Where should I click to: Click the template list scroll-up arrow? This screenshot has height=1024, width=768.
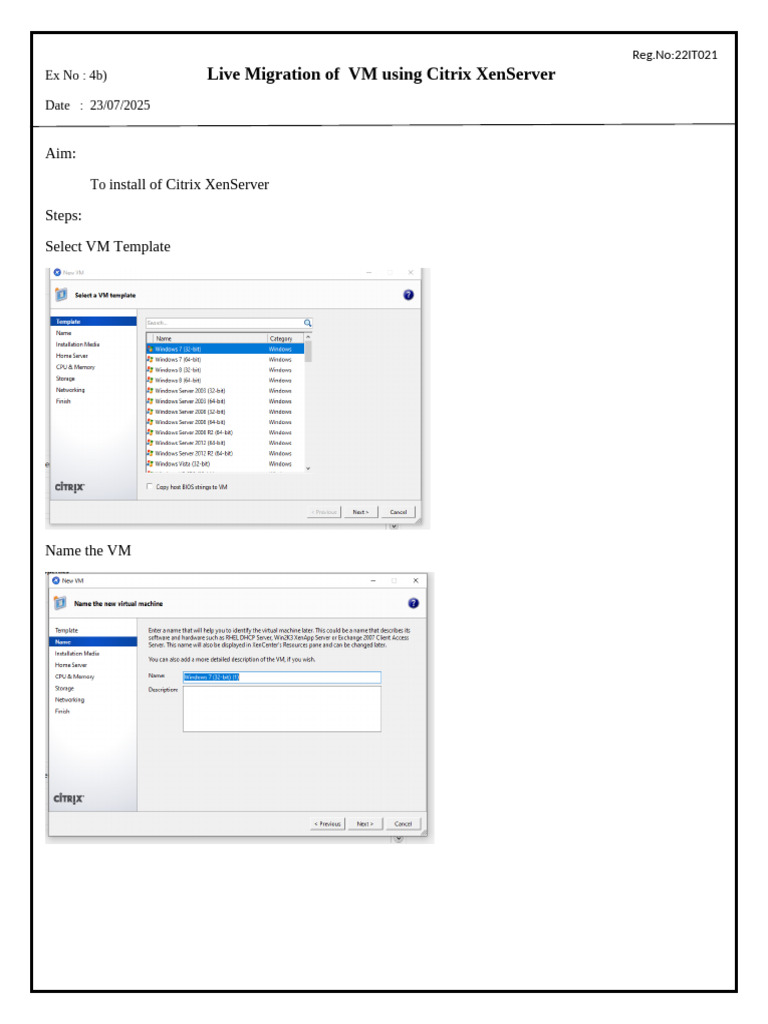tap(308, 338)
